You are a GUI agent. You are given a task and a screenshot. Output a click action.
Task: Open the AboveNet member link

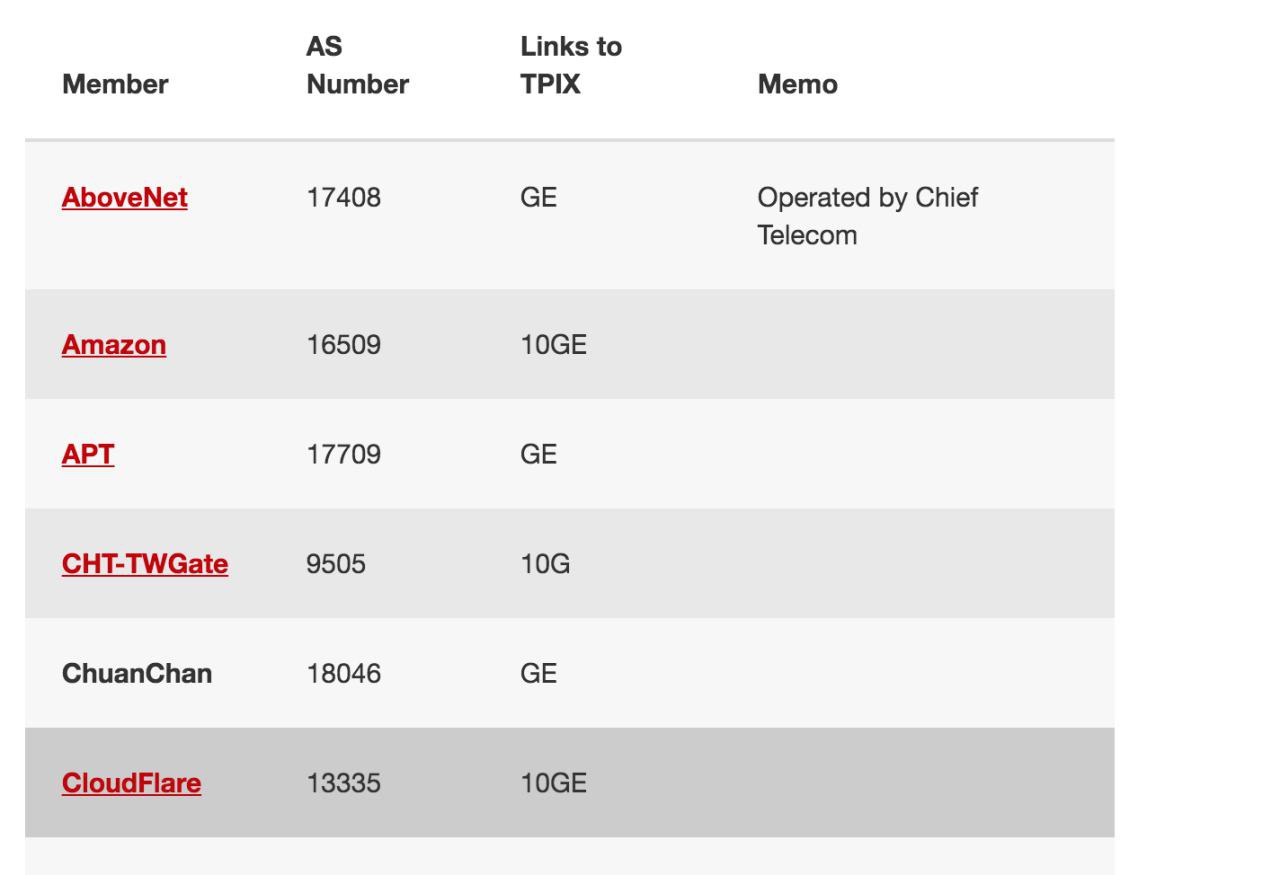125,198
